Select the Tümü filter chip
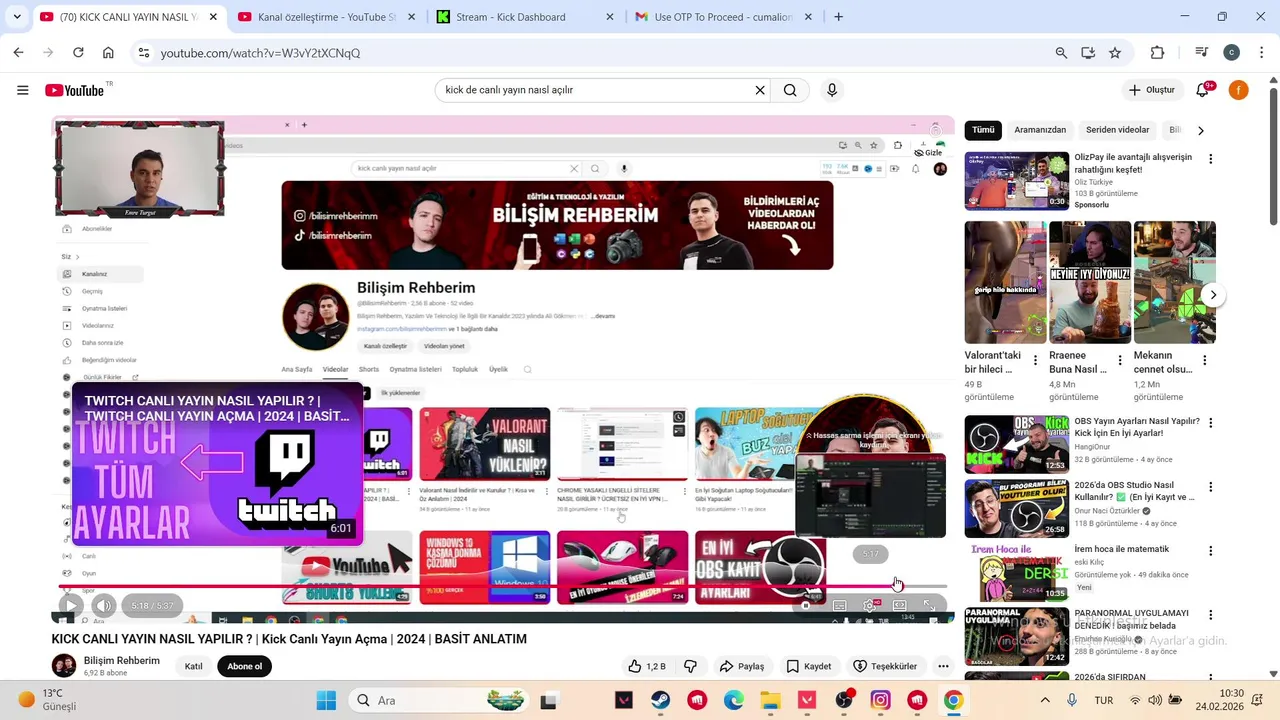 [984, 130]
